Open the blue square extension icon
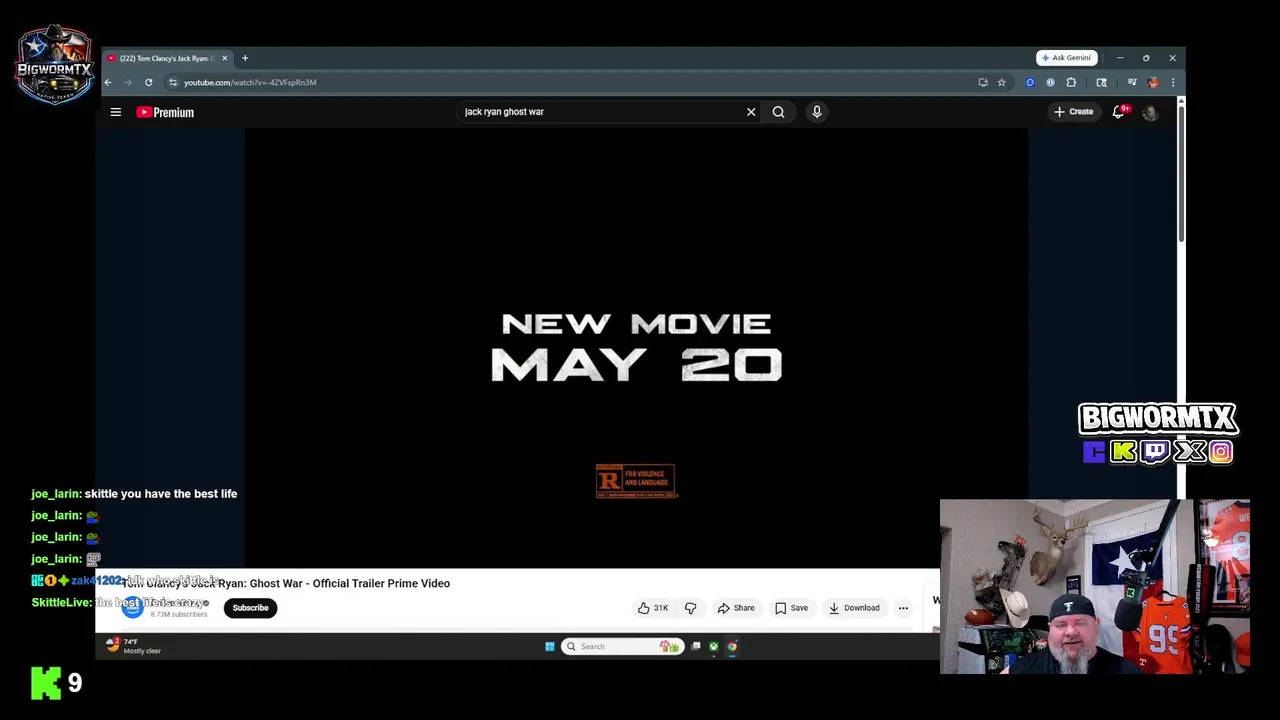 point(1030,82)
